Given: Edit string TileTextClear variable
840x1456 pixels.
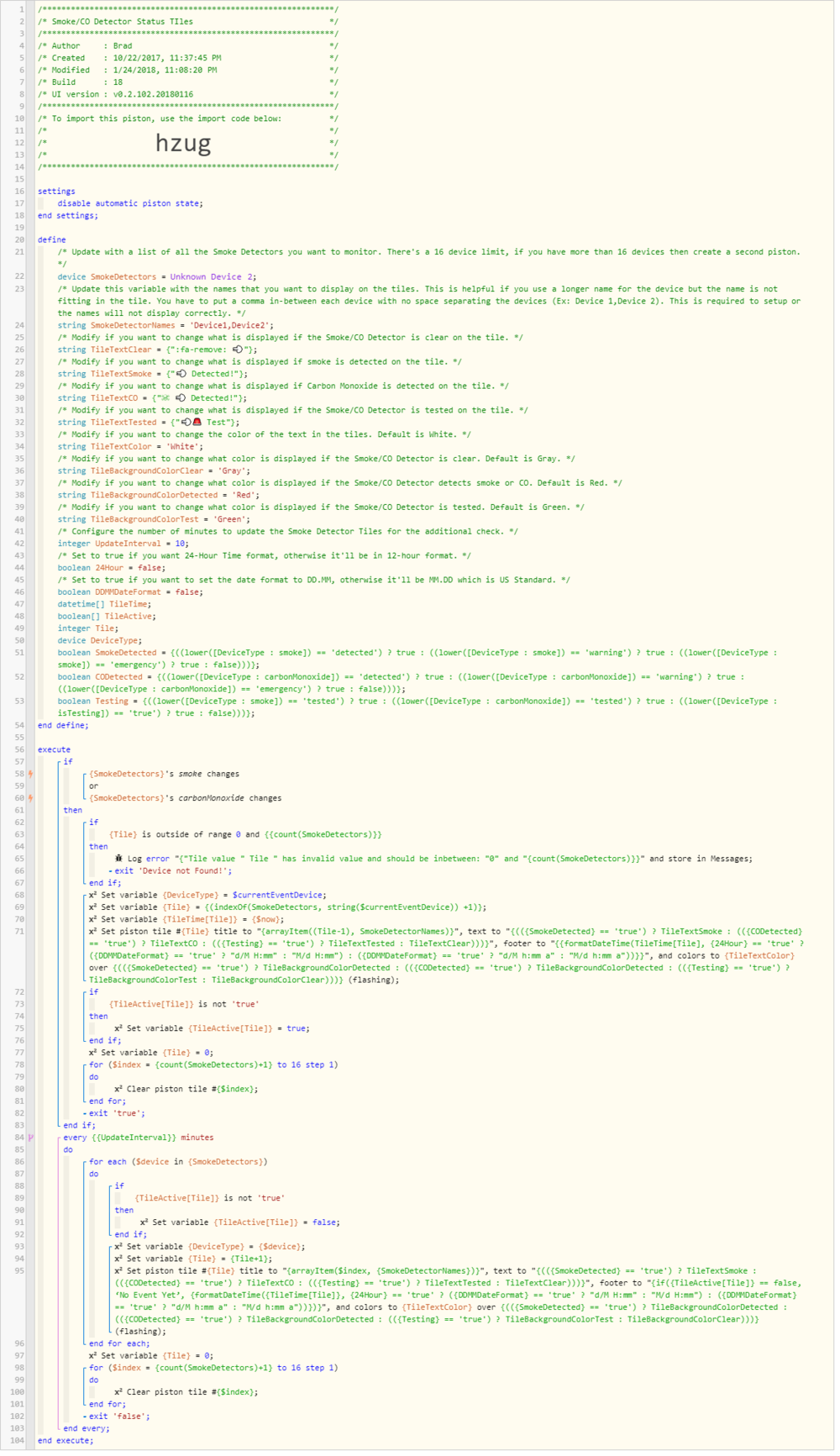Looking at the screenshot, I should coord(158,350).
